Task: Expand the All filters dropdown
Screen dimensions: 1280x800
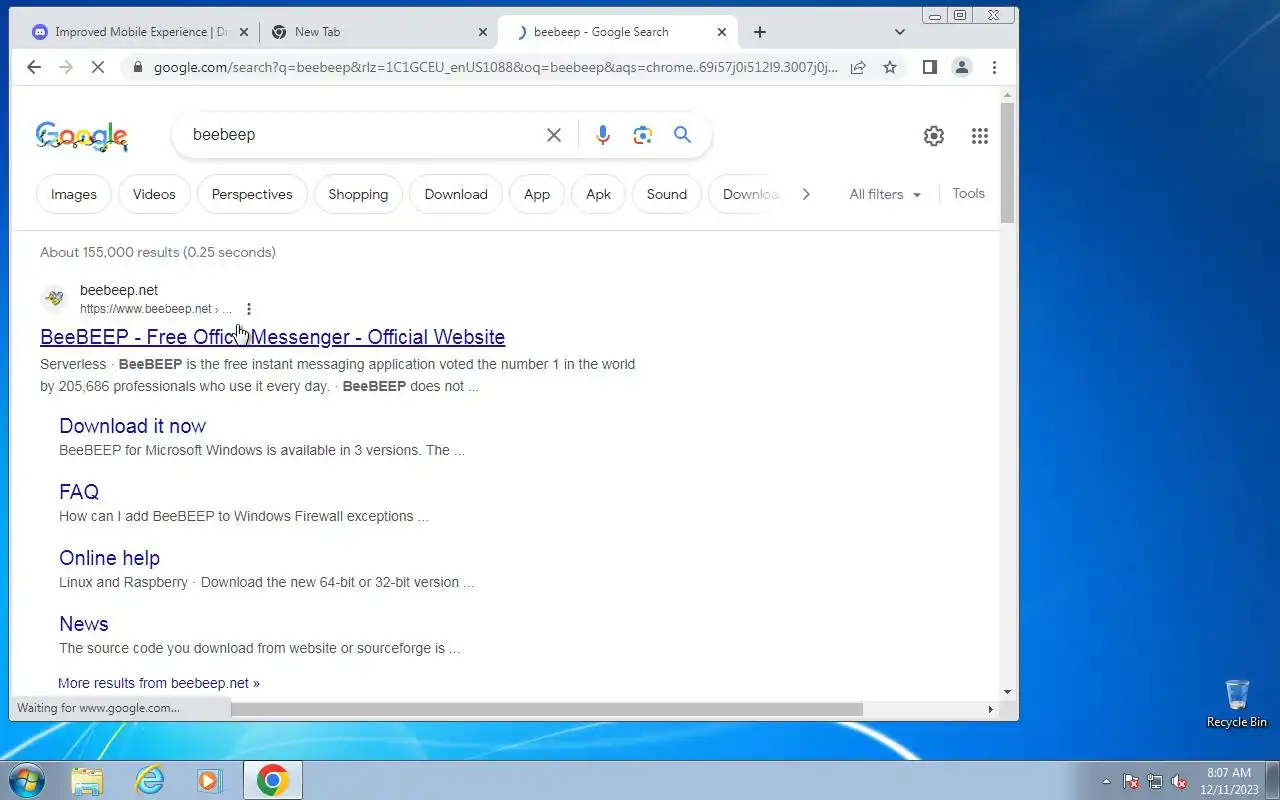Action: click(885, 194)
